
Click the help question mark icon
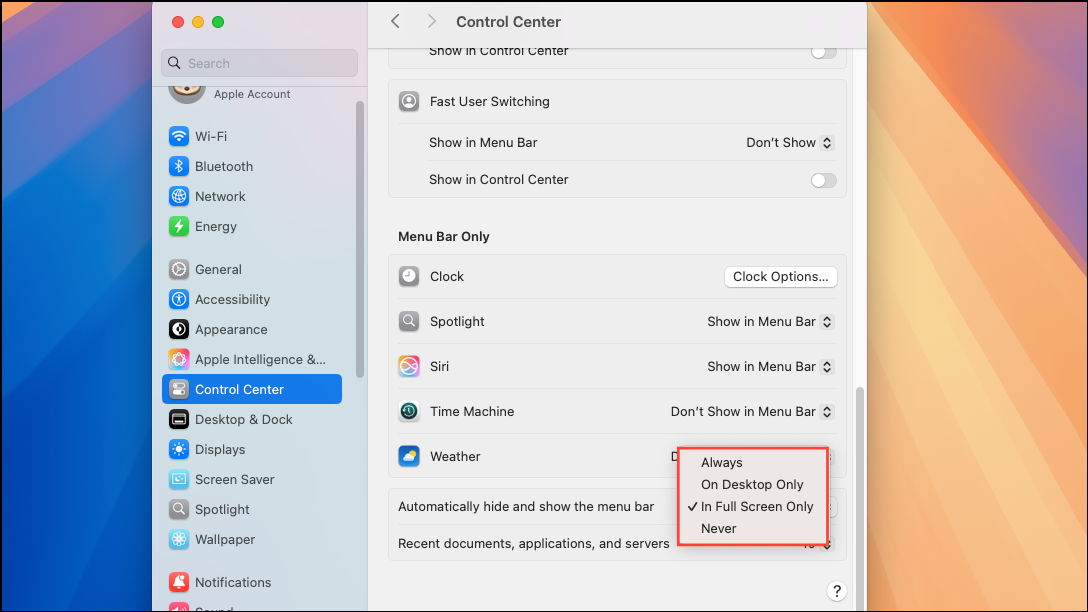(x=837, y=591)
